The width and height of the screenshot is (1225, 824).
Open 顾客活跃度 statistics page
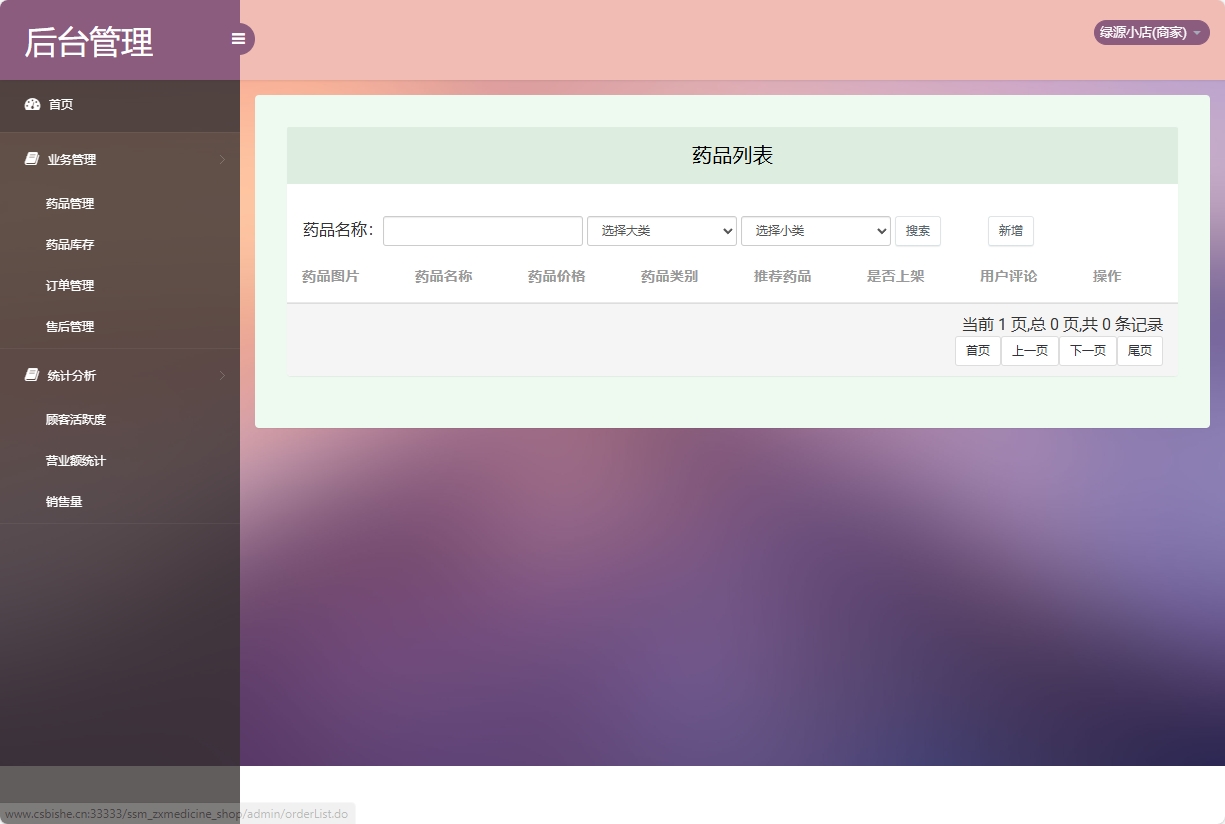[77, 419]
